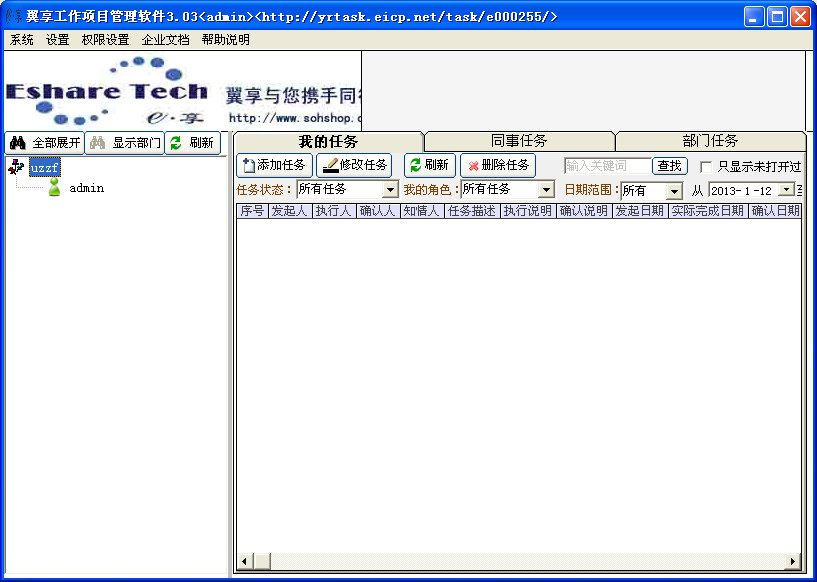Open the 权限设置 menu
The image size is (817, 582).
(105, 40)
